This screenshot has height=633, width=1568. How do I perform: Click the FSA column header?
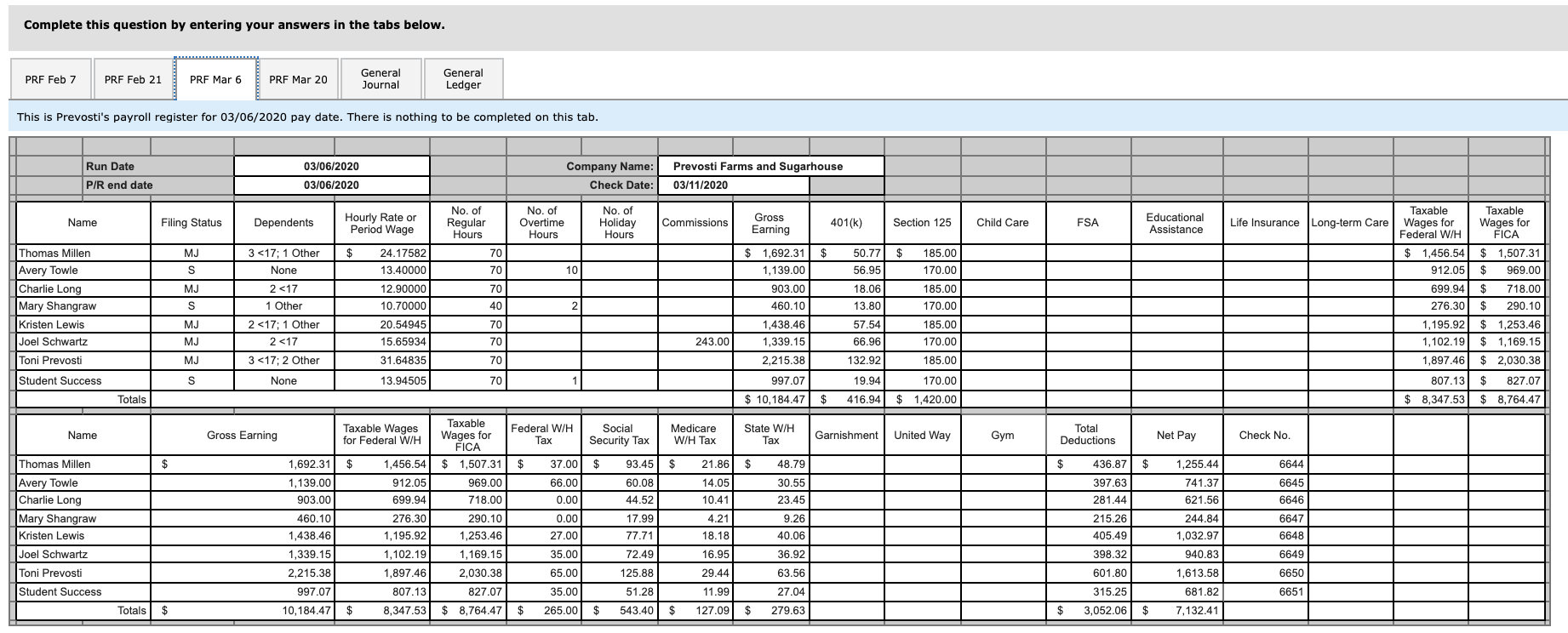(x=1088, y=223)
